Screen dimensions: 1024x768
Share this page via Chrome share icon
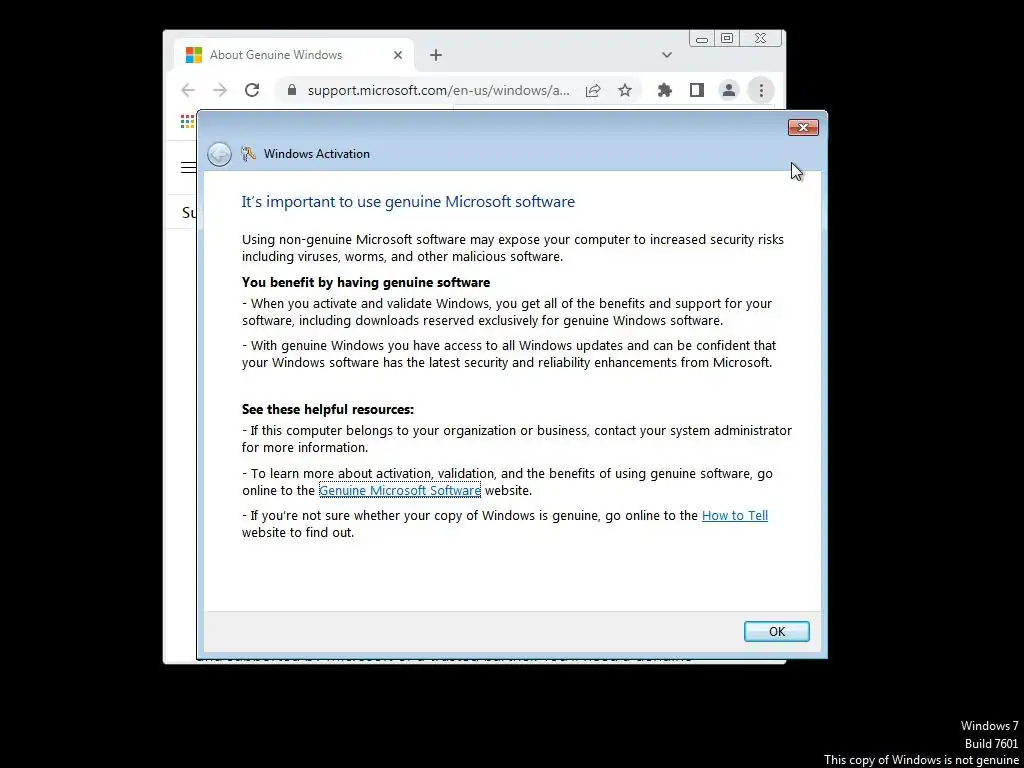[593, 90]
